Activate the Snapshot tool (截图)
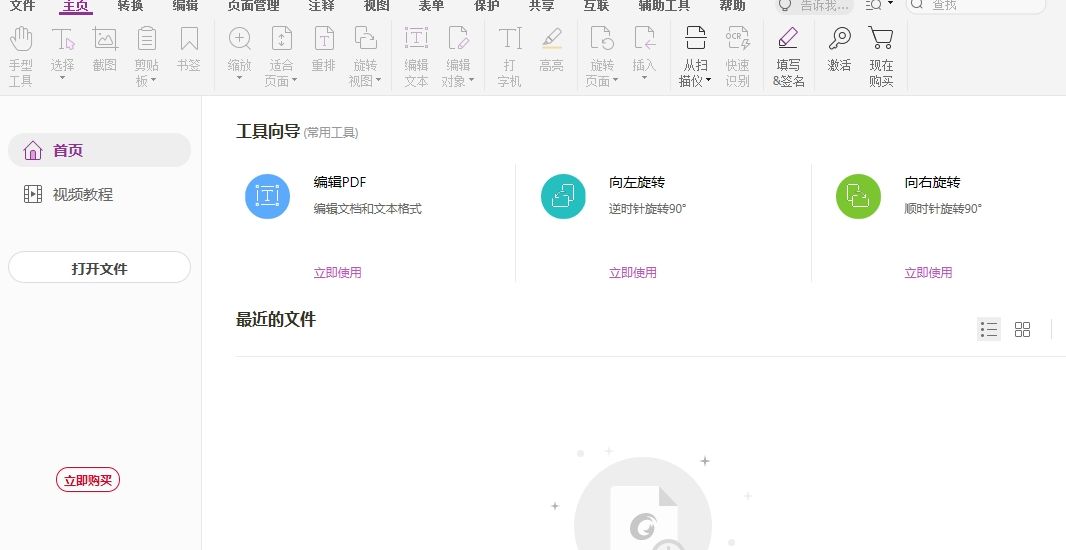The image size is (1066, 550). [x=105, y=49]
